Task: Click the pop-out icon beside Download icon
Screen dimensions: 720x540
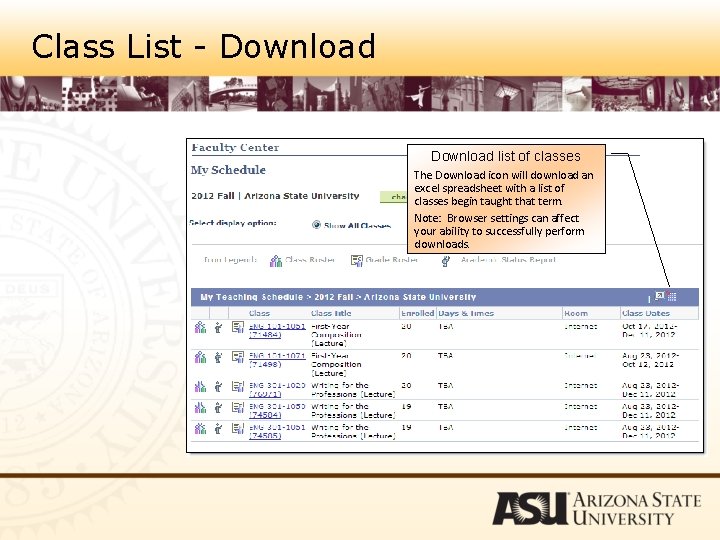Action: [x=660, y=296]
